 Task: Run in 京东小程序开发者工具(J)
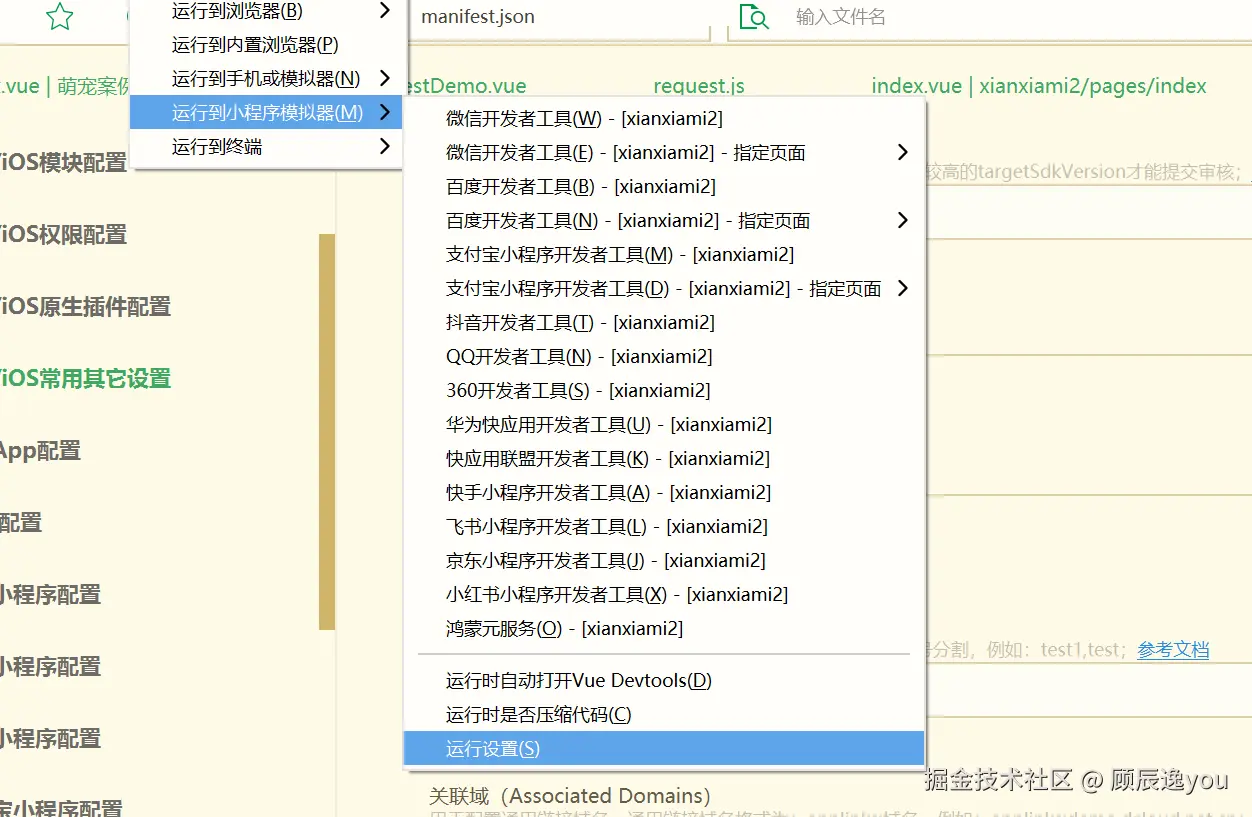coord(664,561)
